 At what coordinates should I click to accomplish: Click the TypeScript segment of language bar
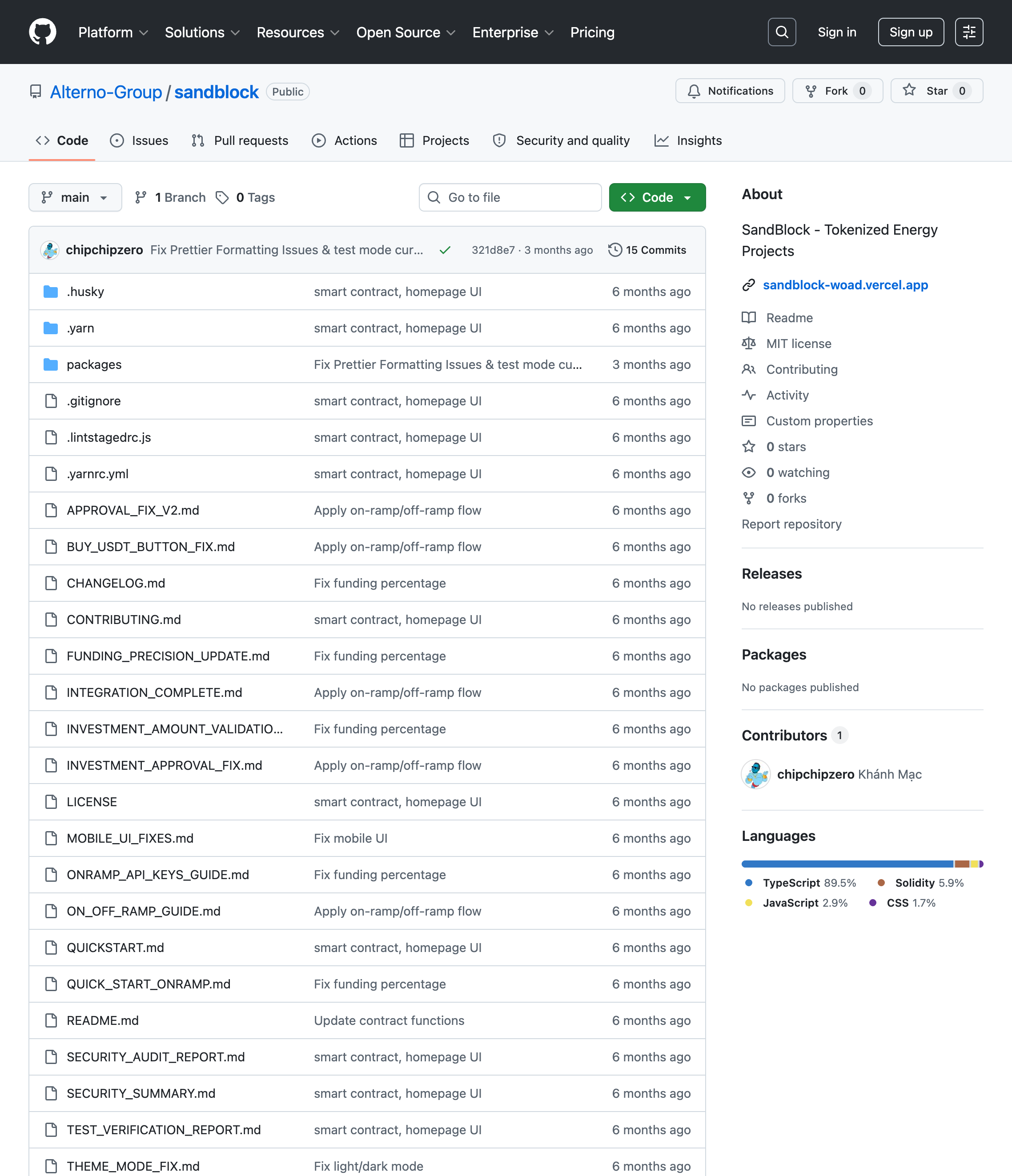(847, 864)
